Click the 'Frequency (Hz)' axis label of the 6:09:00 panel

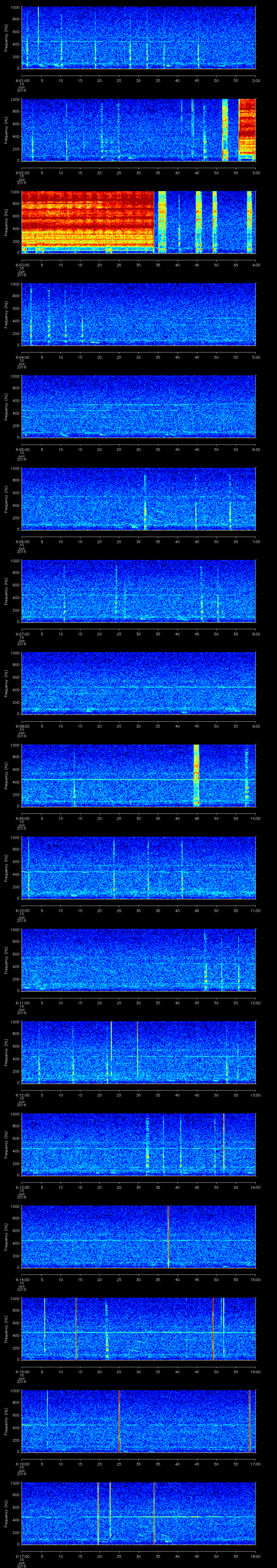click(7, 775)
